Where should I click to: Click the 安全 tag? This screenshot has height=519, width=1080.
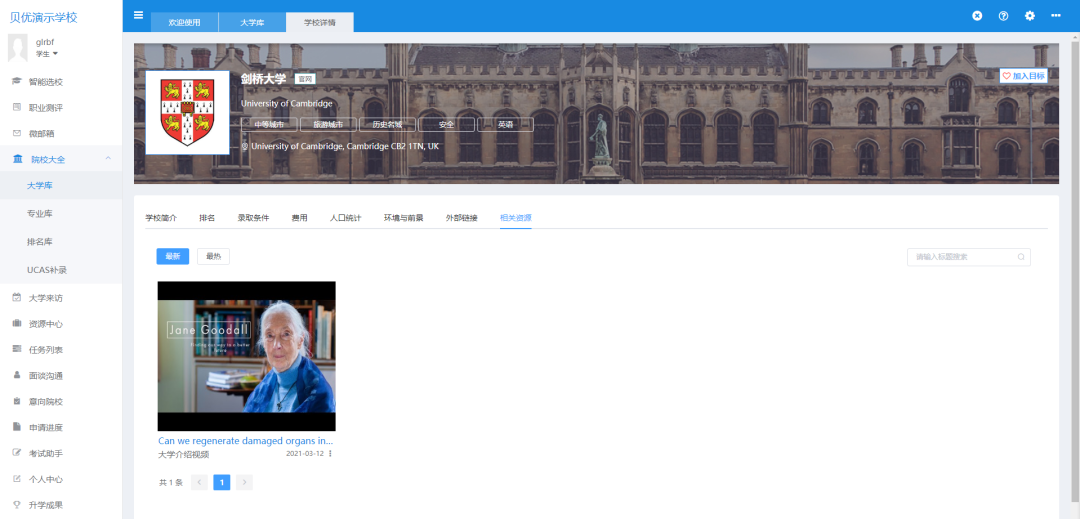click(446, 125)
